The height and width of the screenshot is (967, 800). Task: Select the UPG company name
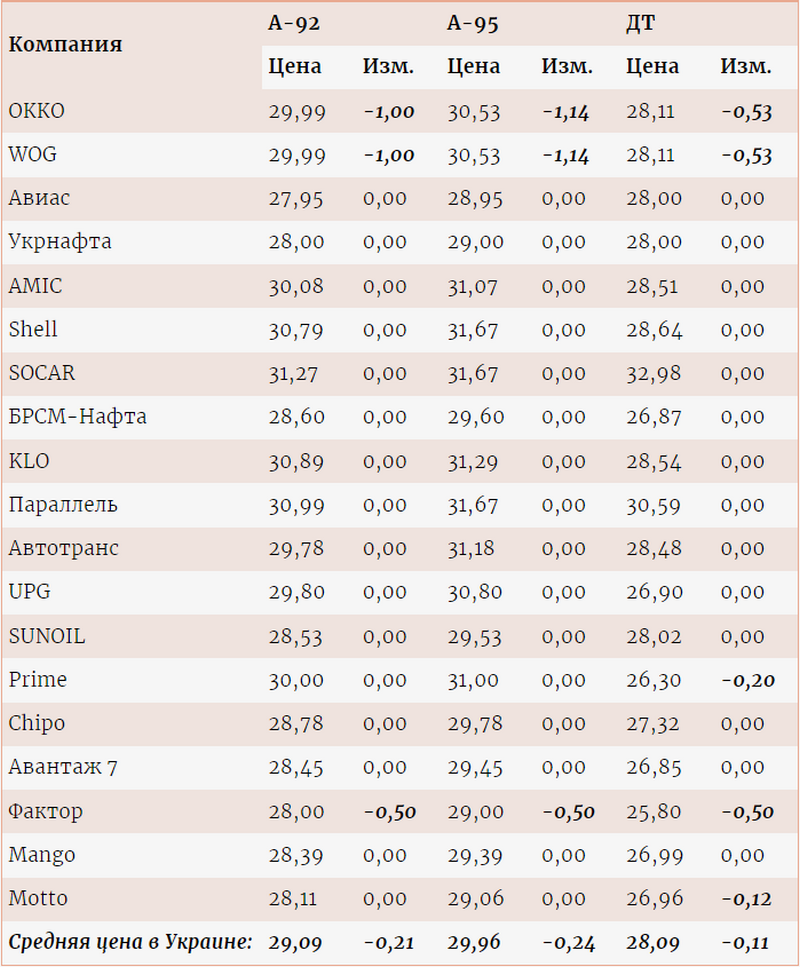click(29, 591)
